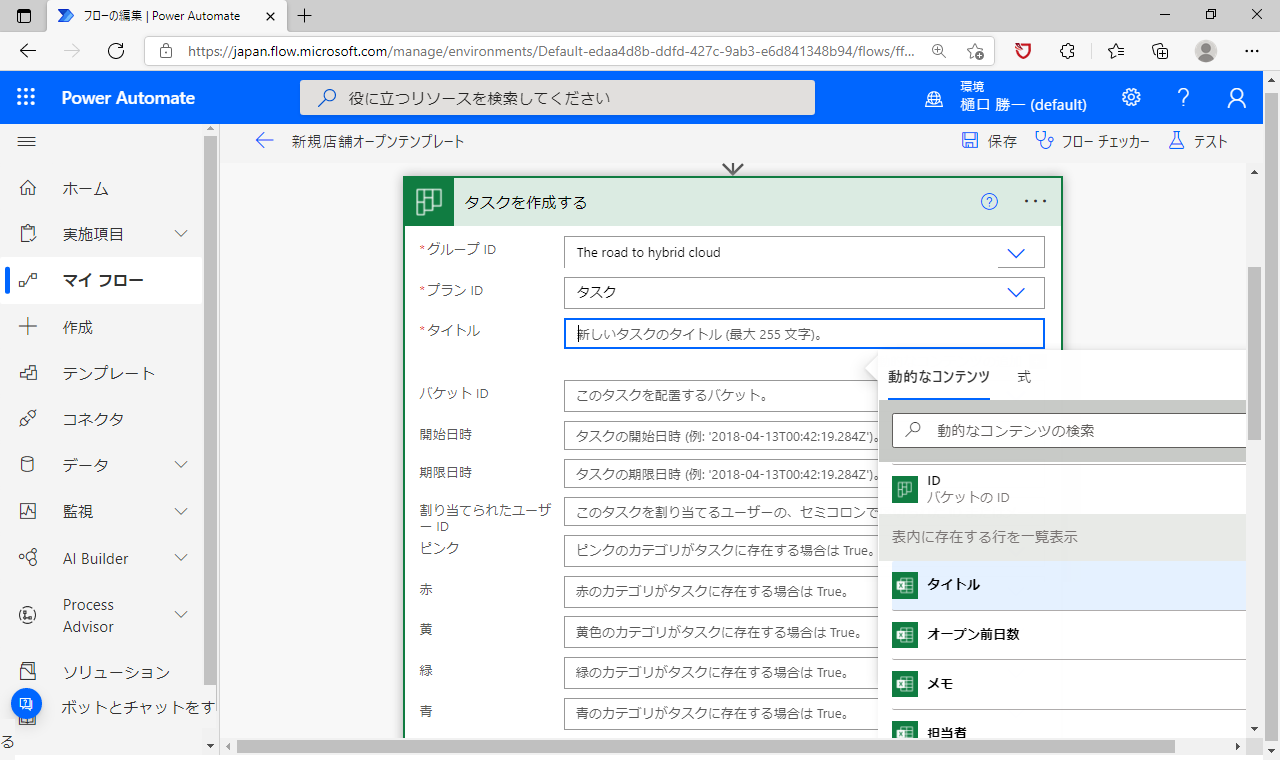Click the browser address bar URL
This screenshot has width=1280, height=760.
[x=550, y=51]
